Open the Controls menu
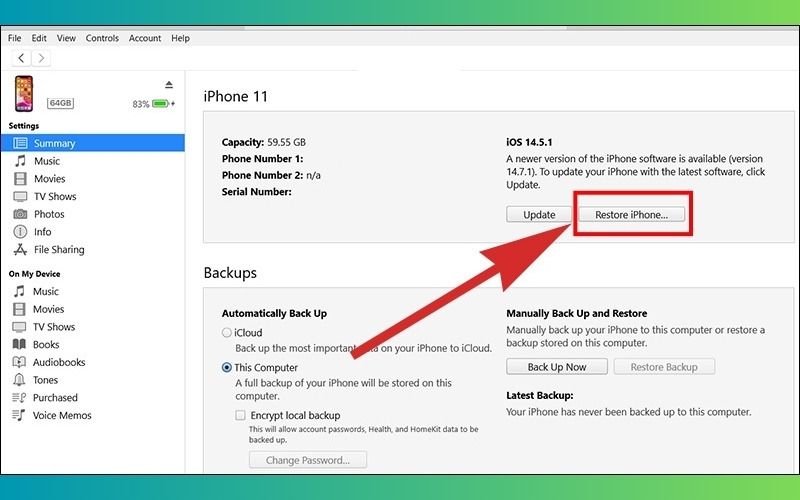The height and width of the screenshot is (500, 800). (x=102, y=38)
